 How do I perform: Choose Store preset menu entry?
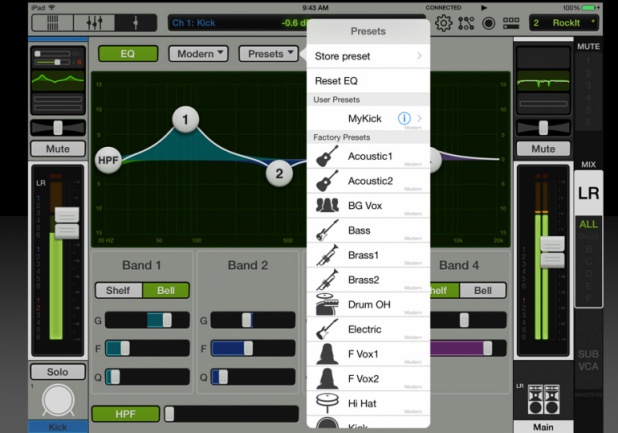click(x=368, y=56)
